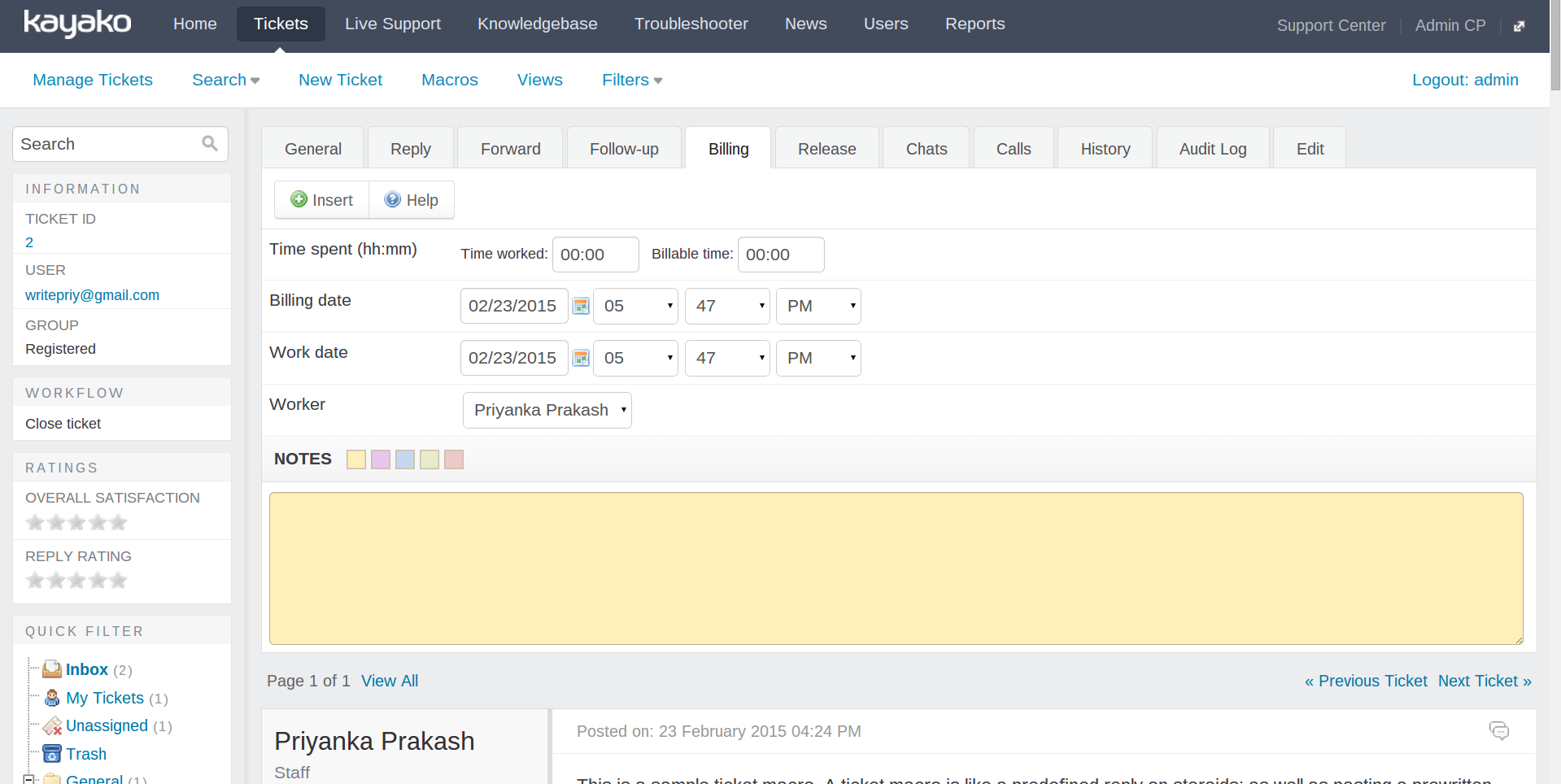Open the writepriy@gmail.com user link
This screenshot has width=1561, height=784.
coord(92,295)
